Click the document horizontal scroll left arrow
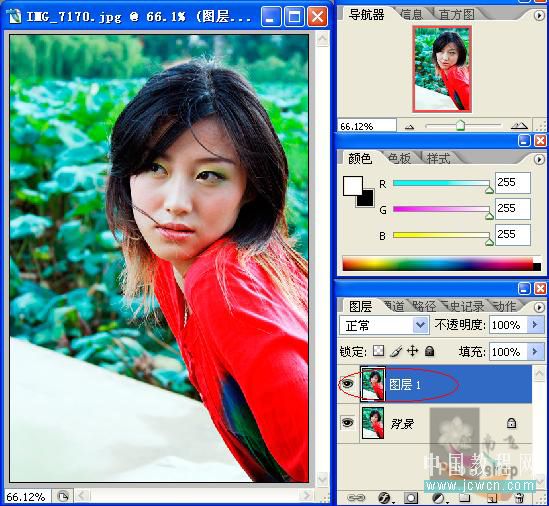 pyautogui.click(x=82, y=496)
